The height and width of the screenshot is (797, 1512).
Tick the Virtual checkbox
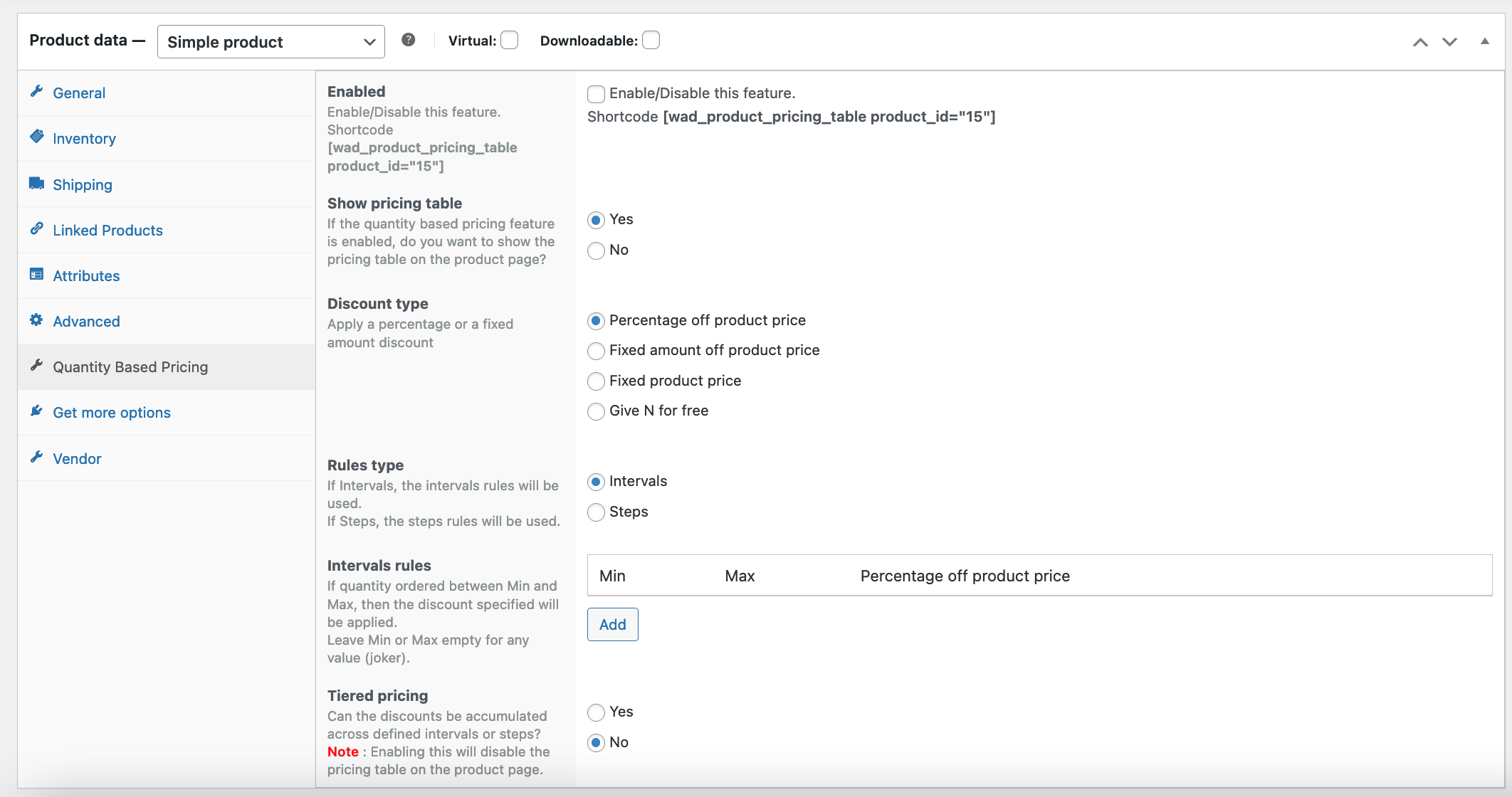pyautogui.click(x=509, y=41)
